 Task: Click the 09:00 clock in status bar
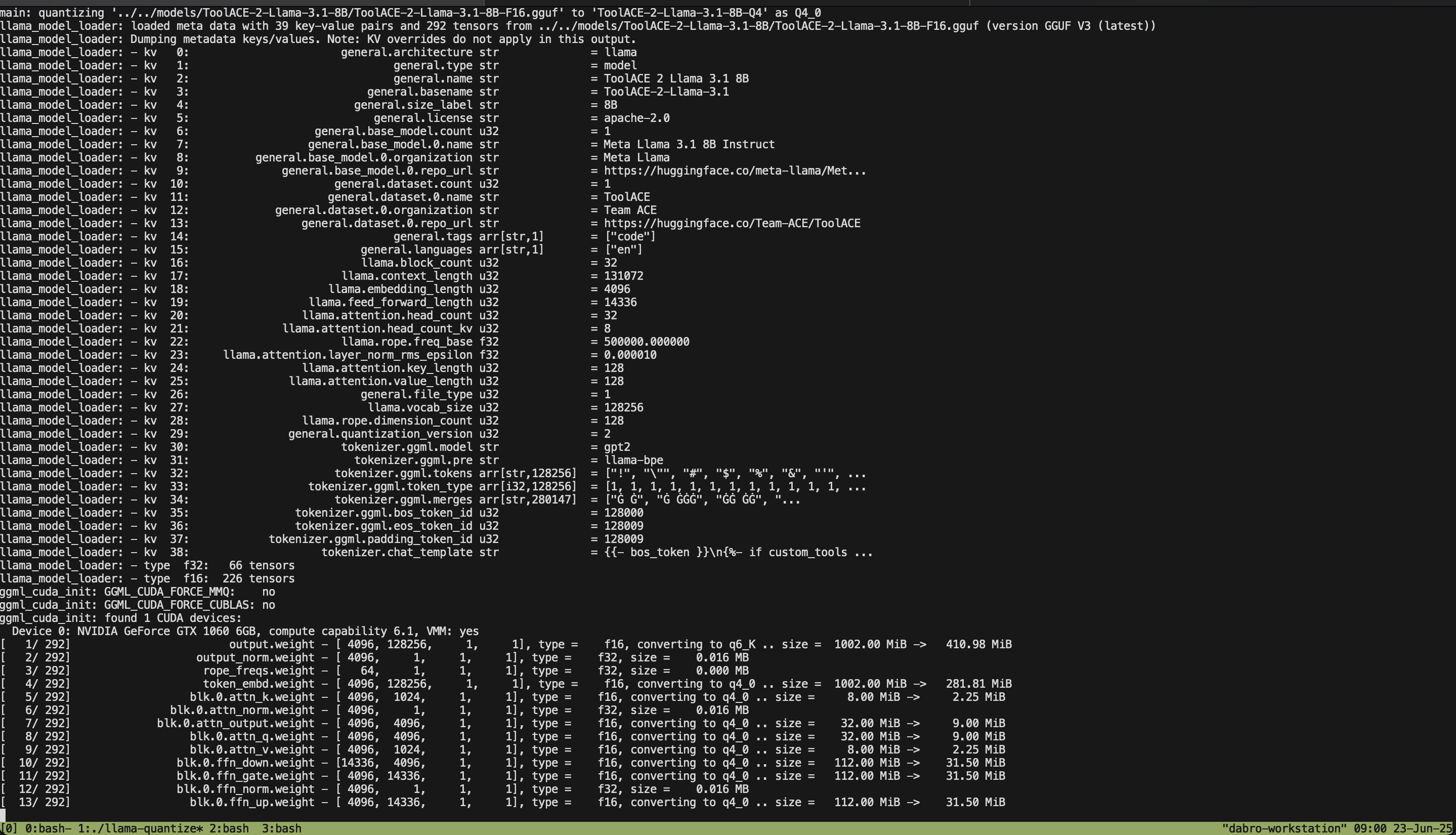point(1369,828)
